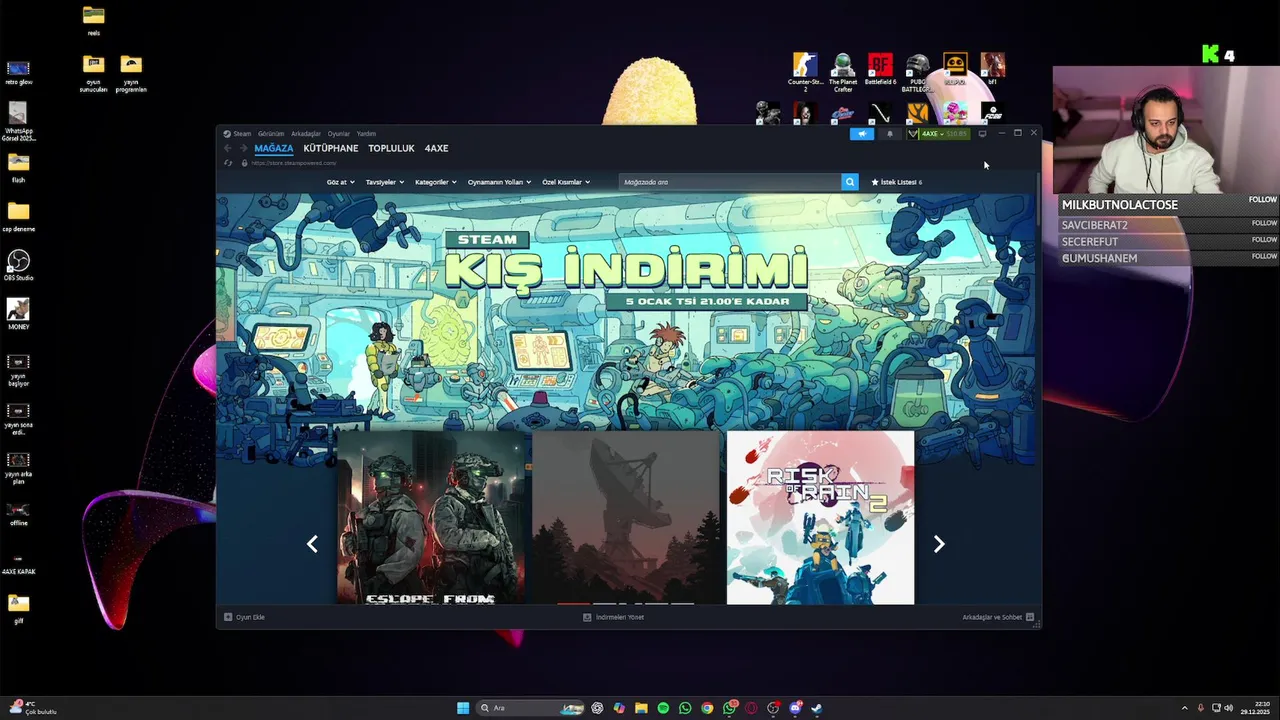Open Discord from the taskbar

tap(795, 708)
